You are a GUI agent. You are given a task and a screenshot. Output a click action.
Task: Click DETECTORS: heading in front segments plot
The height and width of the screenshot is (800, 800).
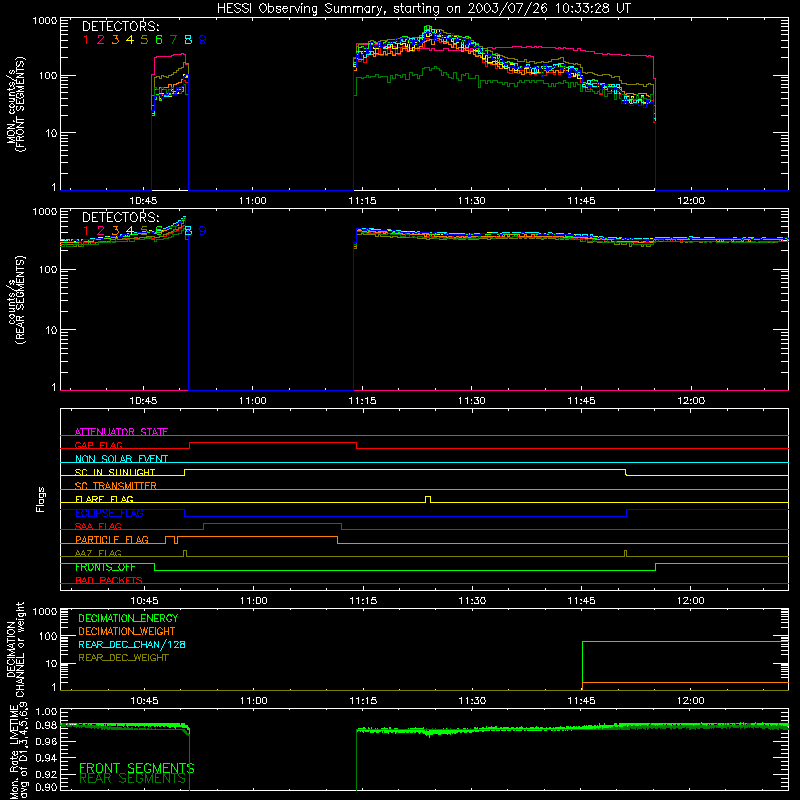point(121,27)
